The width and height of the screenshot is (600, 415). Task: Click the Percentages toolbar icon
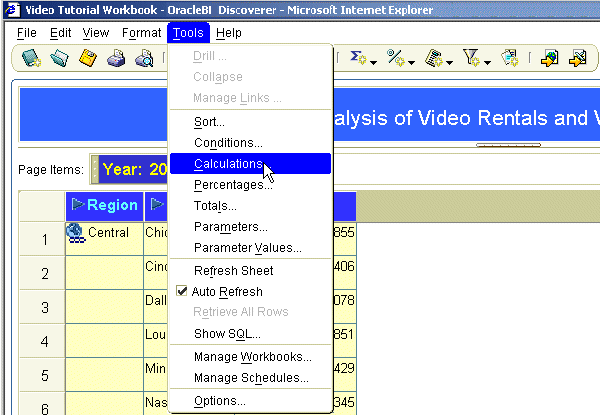point(395,58)
